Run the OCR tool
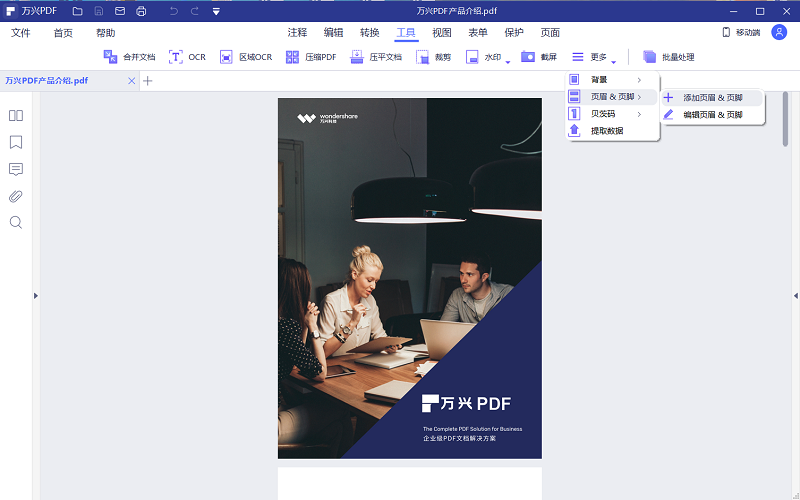 (x=187, y=57)
